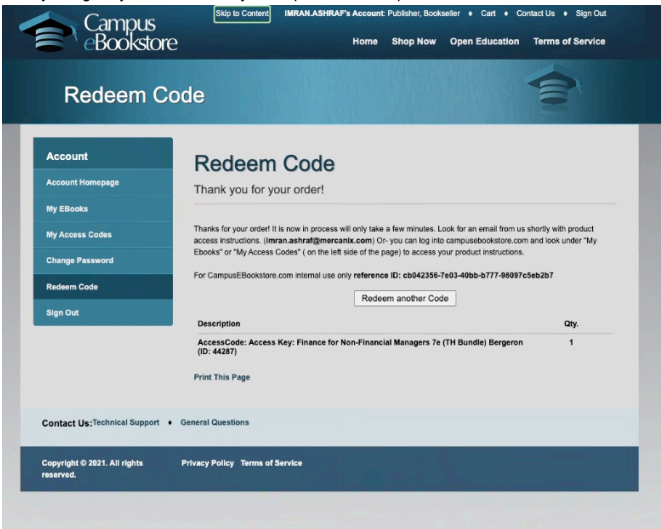The width and height of the screenshot is (661, 529).
Task: Open the Cart link in top bar
Action: coord(488,14)
